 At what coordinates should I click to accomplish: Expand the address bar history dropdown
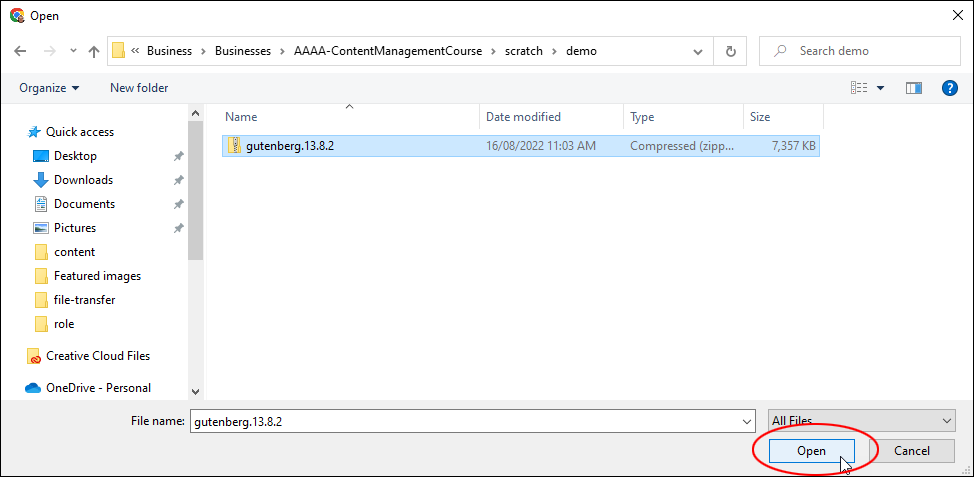coord(698,51)
